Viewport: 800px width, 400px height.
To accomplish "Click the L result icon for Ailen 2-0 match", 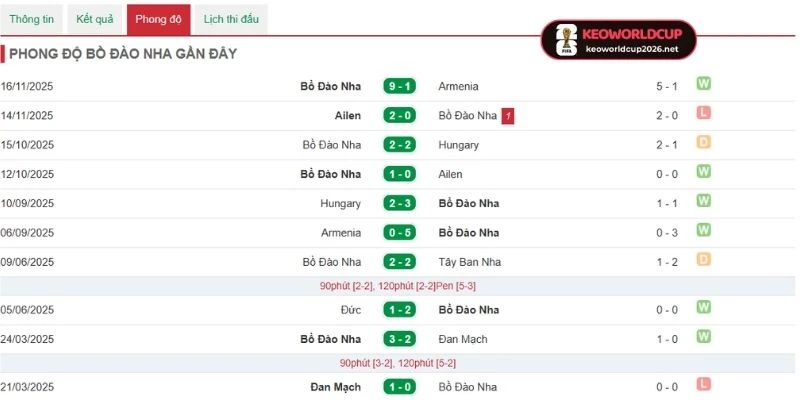I will click(703, 114).
